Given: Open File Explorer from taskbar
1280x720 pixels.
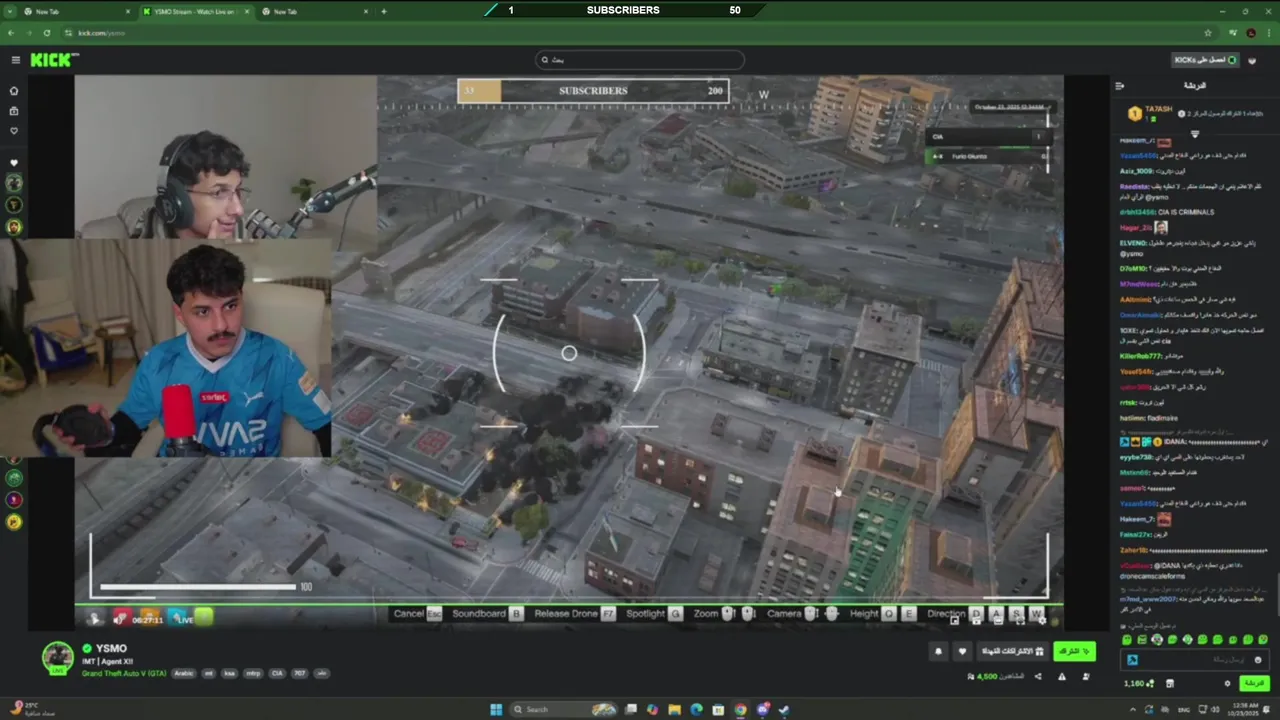Looking at the screenshot, I should pos(674,710).
